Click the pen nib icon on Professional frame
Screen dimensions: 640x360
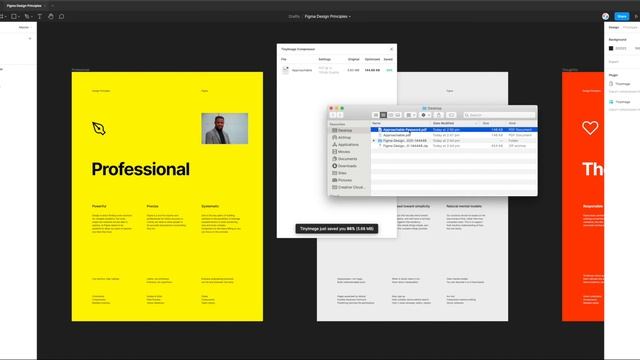pyautogui.click(x=98, y=129)
